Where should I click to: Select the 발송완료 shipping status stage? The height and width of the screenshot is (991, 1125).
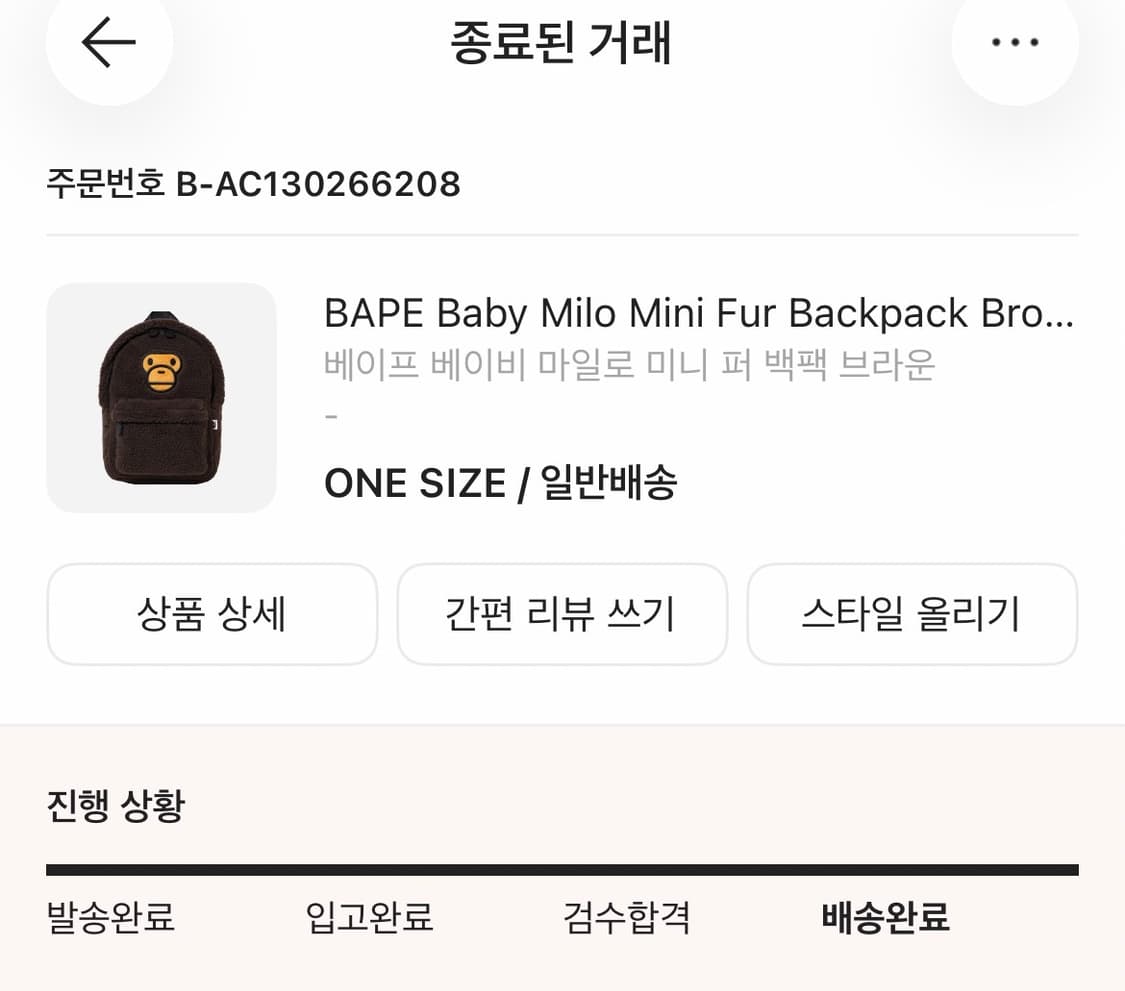click(110, 917)
